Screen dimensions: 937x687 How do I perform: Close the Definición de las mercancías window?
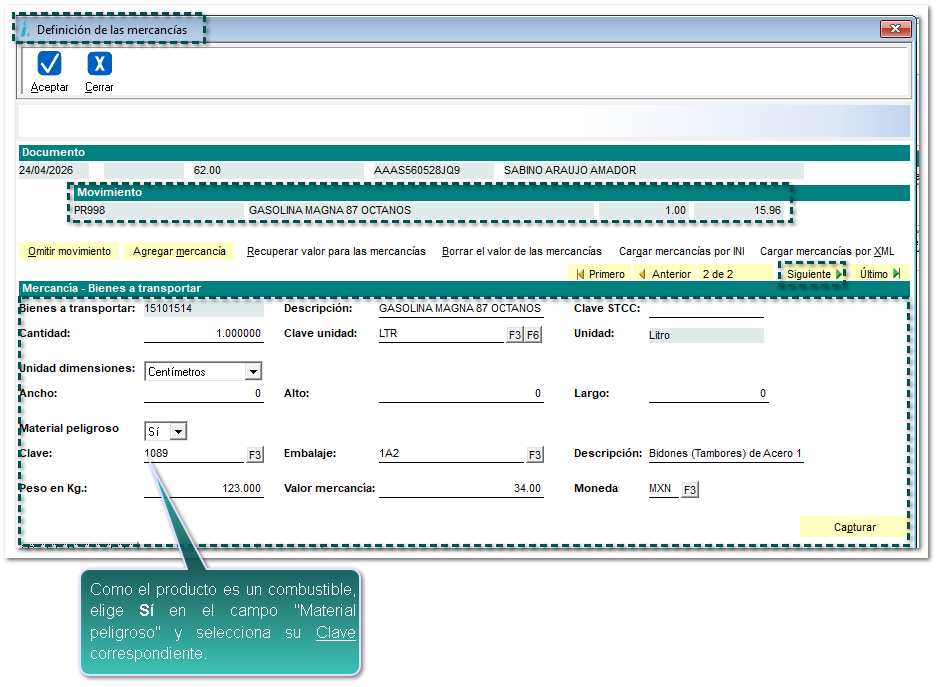coord(895,28)
